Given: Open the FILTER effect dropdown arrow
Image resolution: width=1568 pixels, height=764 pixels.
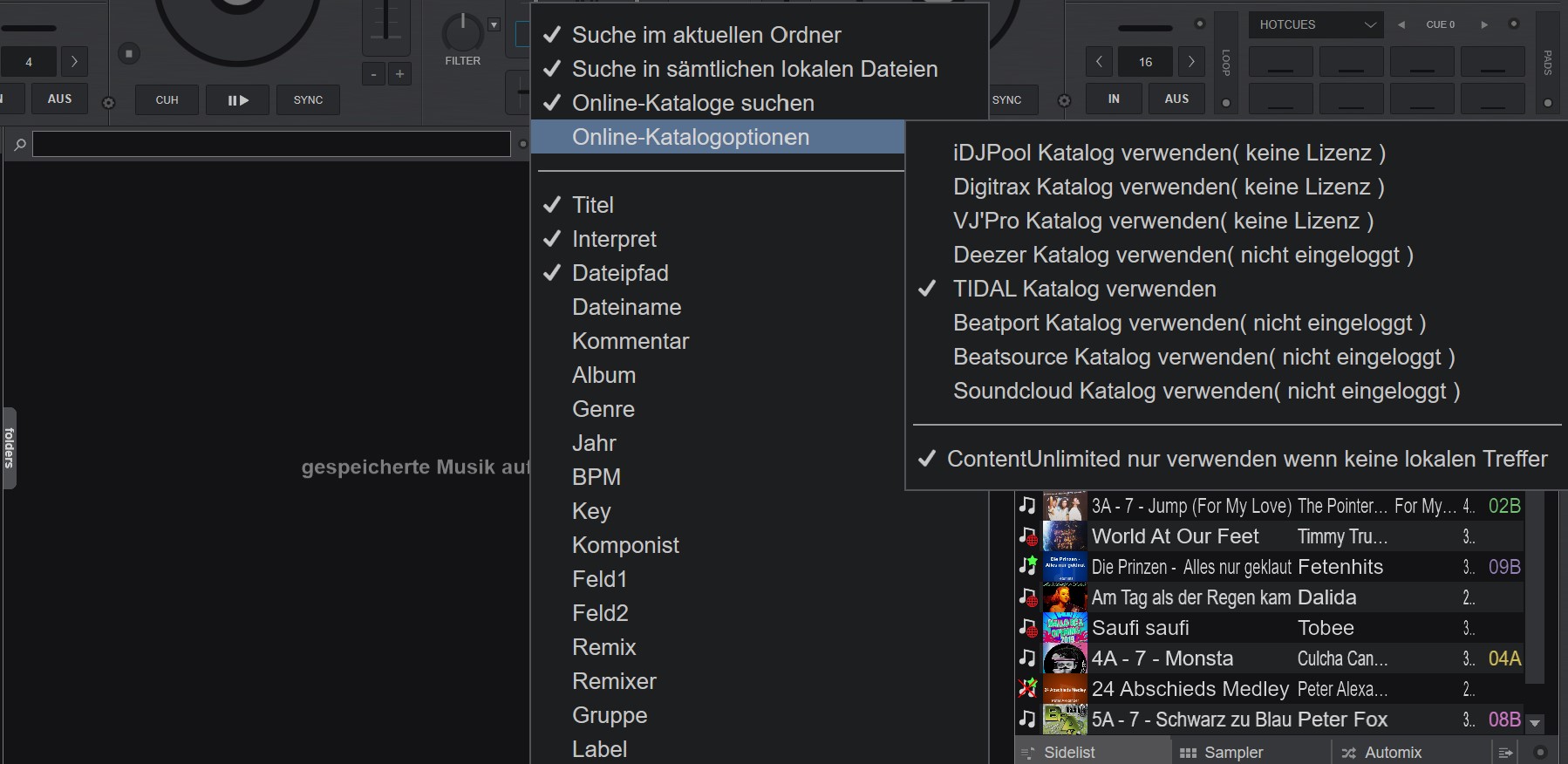Looking at the screenshot, I should [x=494, y=24].
